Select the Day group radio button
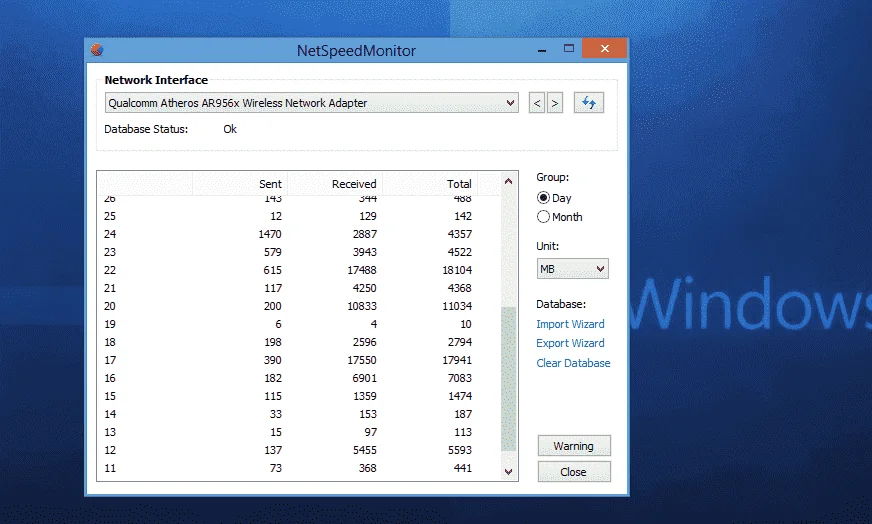 click(543, 198)
